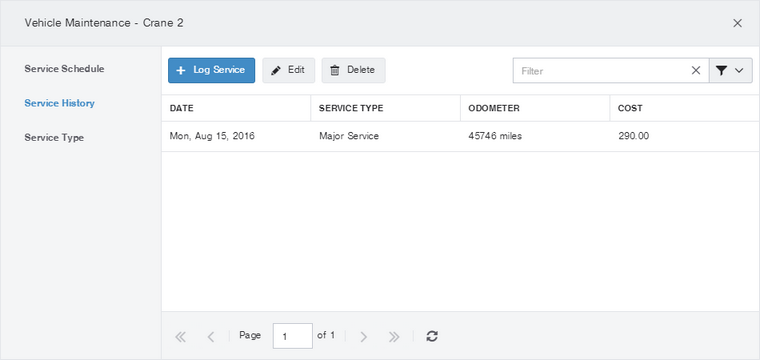The image size is (760, 360).
Task: Refresh the service history grid
Action: click(x=432, y=336)
